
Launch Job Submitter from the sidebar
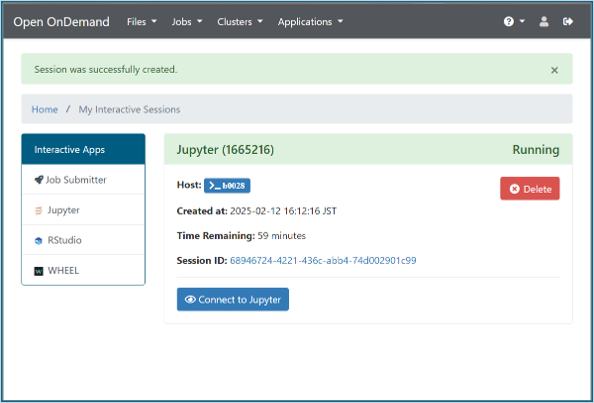(83, 180)
